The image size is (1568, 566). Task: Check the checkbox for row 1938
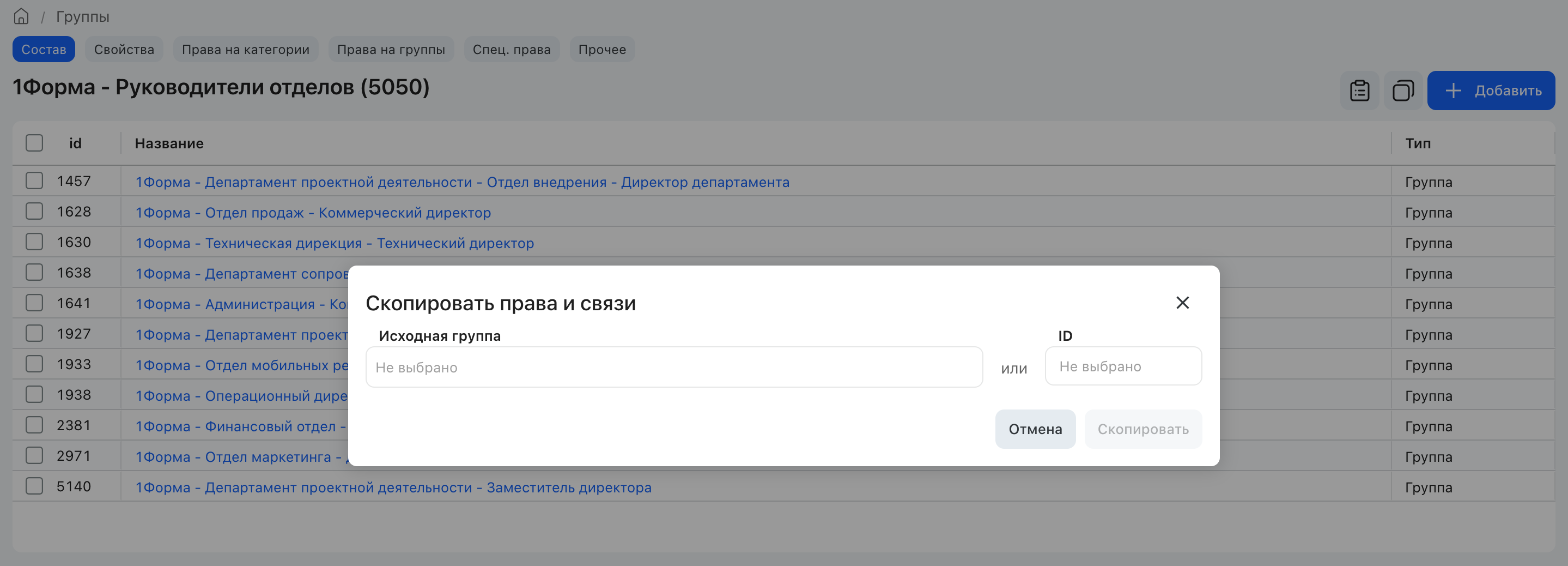tap(35, 395)
